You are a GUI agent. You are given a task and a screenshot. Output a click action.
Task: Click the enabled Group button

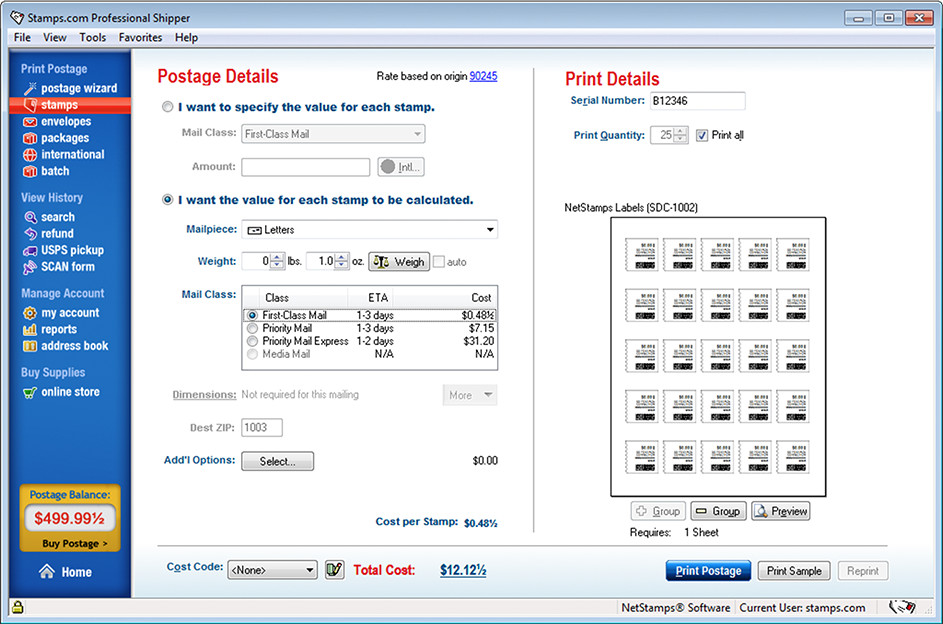(x=718, y=511)
